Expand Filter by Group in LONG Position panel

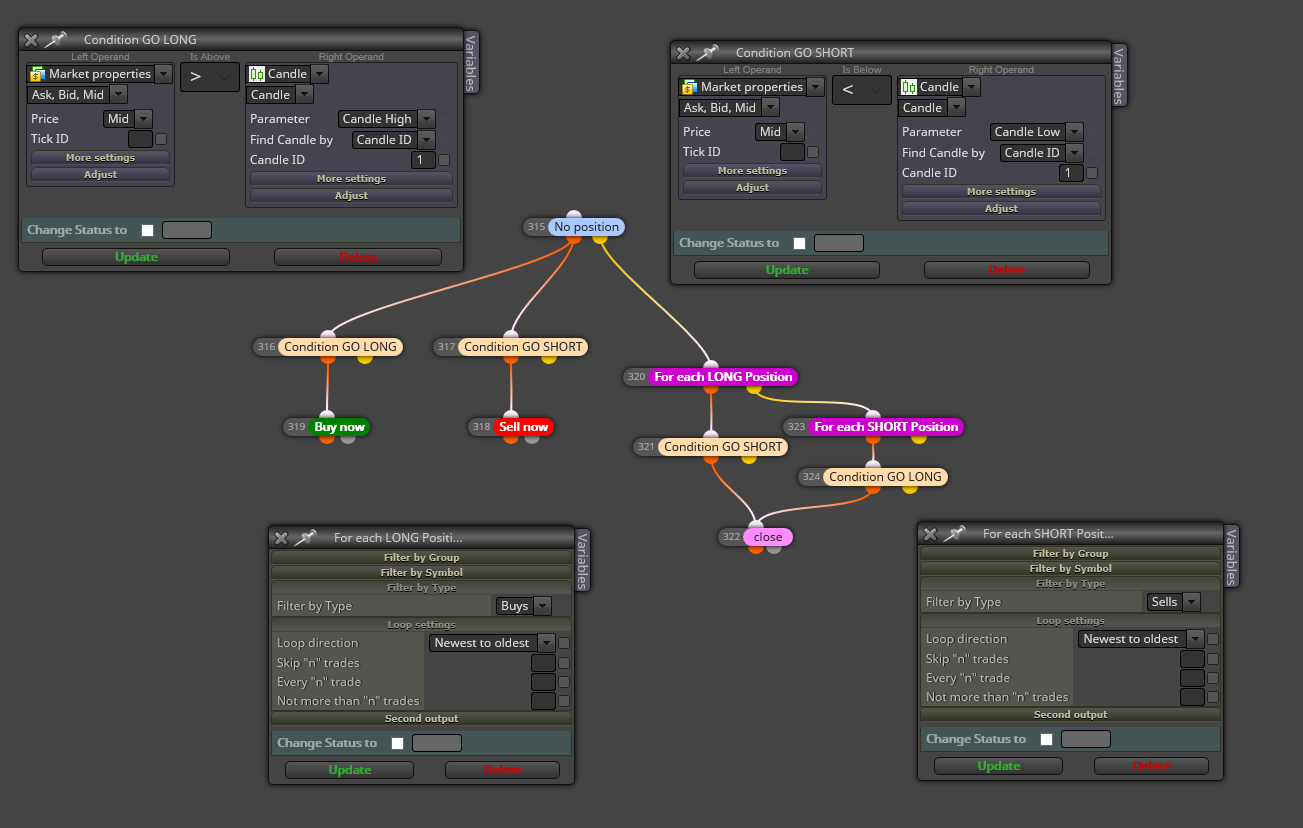[x=421, y=557]
